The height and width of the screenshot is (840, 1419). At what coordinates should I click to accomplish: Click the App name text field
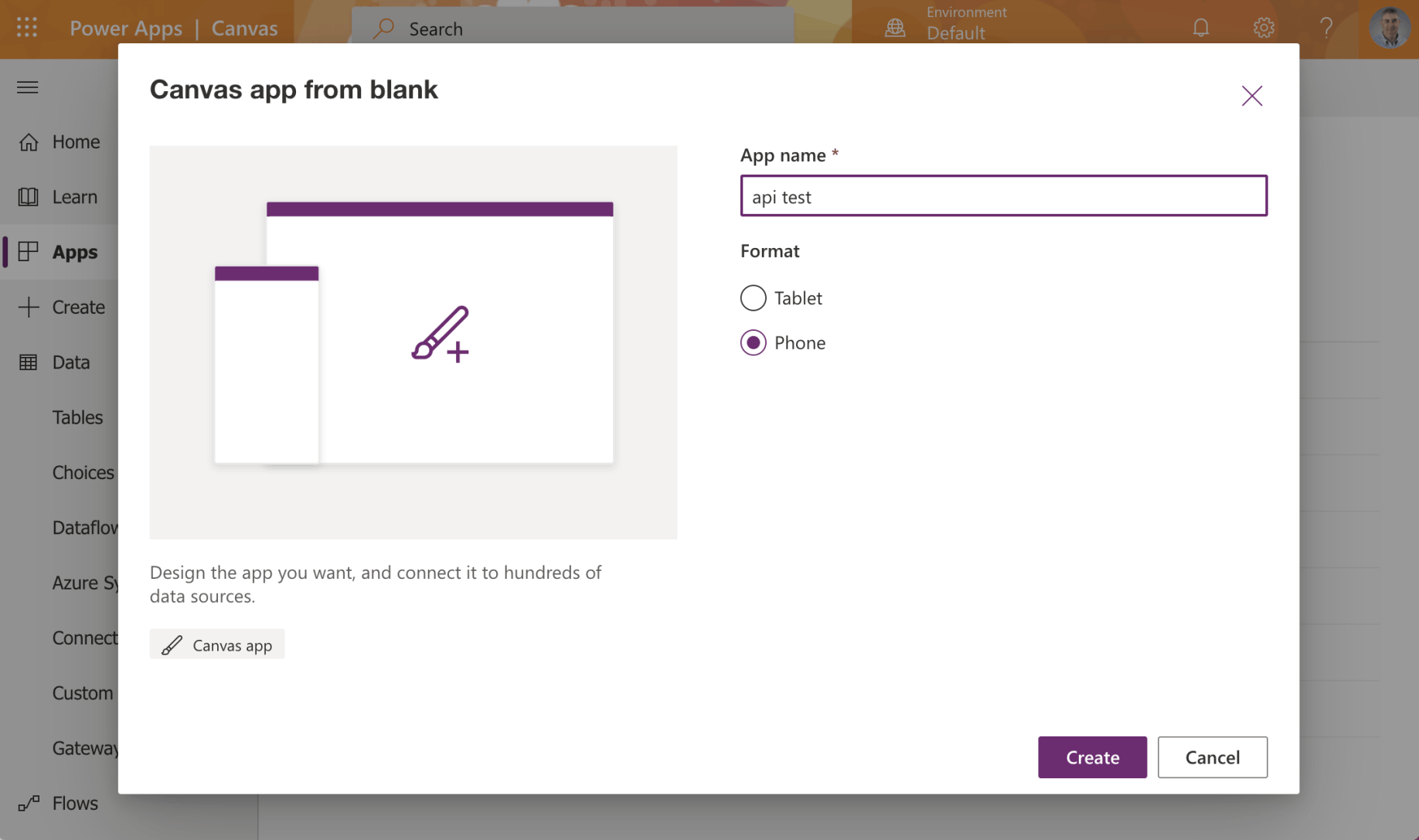1003,196
